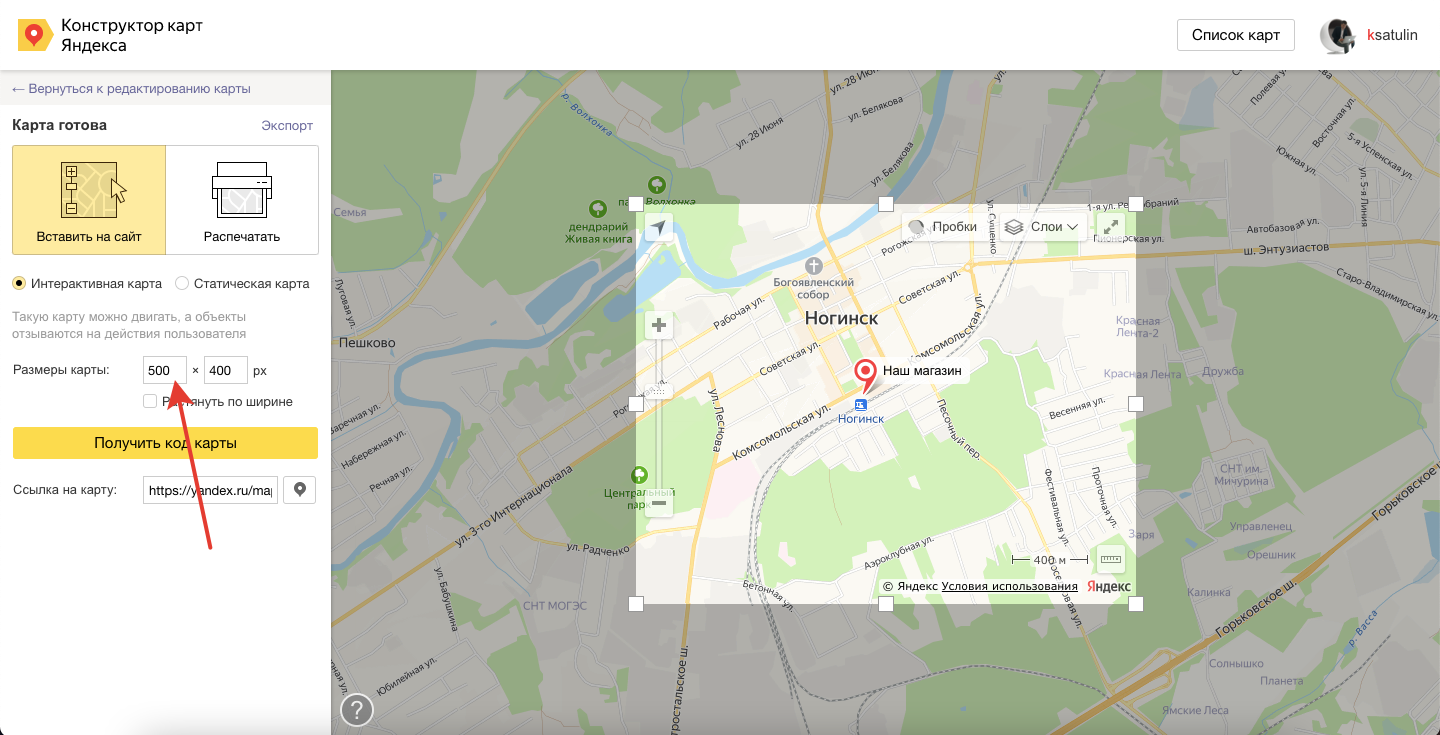The image size is (1440, 735).
Task: Click the top-left map resize handle
Action: (636, 204)
